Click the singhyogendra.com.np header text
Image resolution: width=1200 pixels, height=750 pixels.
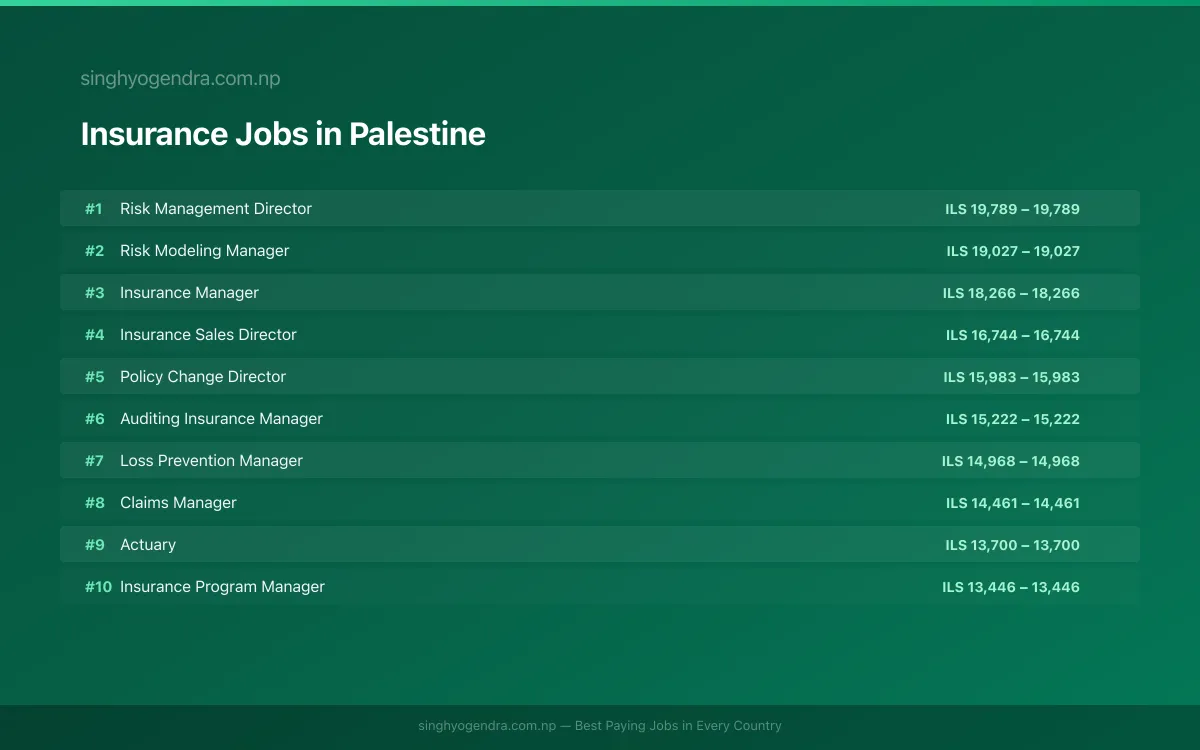[180, 79]
